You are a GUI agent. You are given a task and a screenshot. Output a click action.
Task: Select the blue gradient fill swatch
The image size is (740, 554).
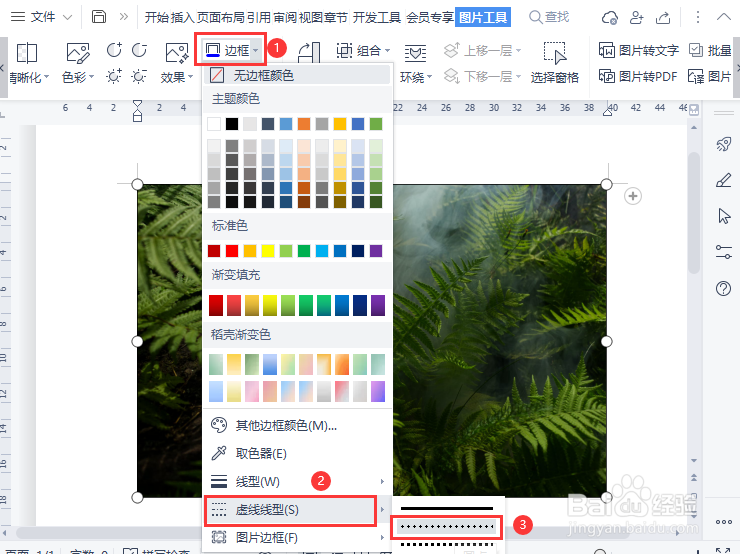pyautogui.click(x=342, y=305)
